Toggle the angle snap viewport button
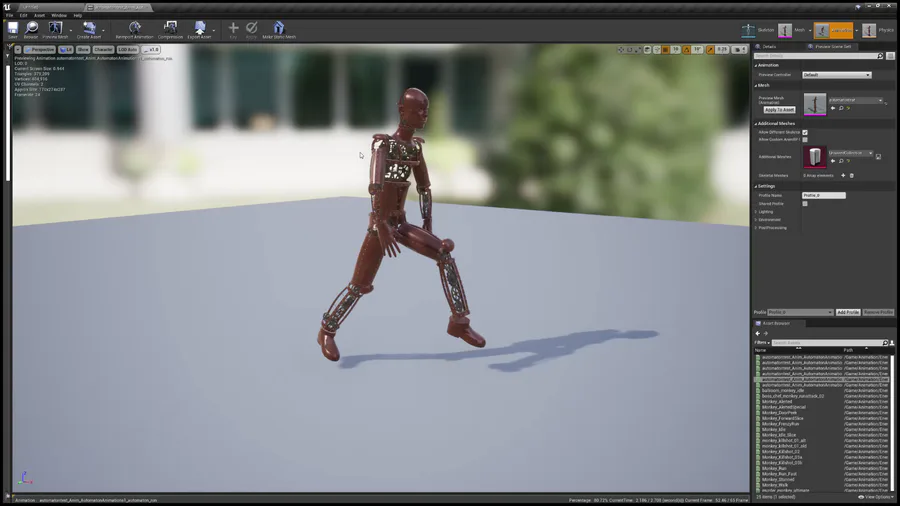Screen dimensions: 900x506 point(687,50)
